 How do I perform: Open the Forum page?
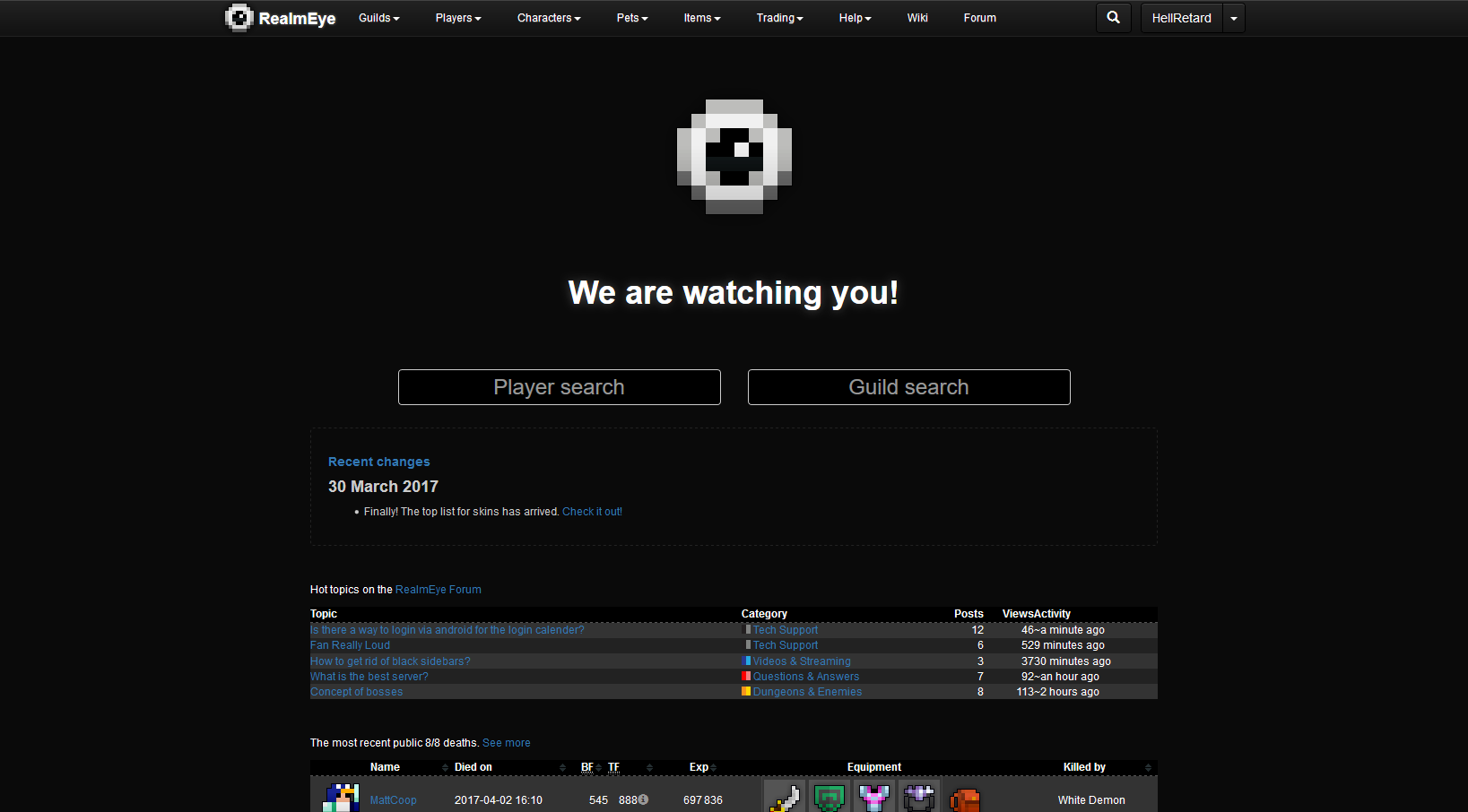[980, 18]
